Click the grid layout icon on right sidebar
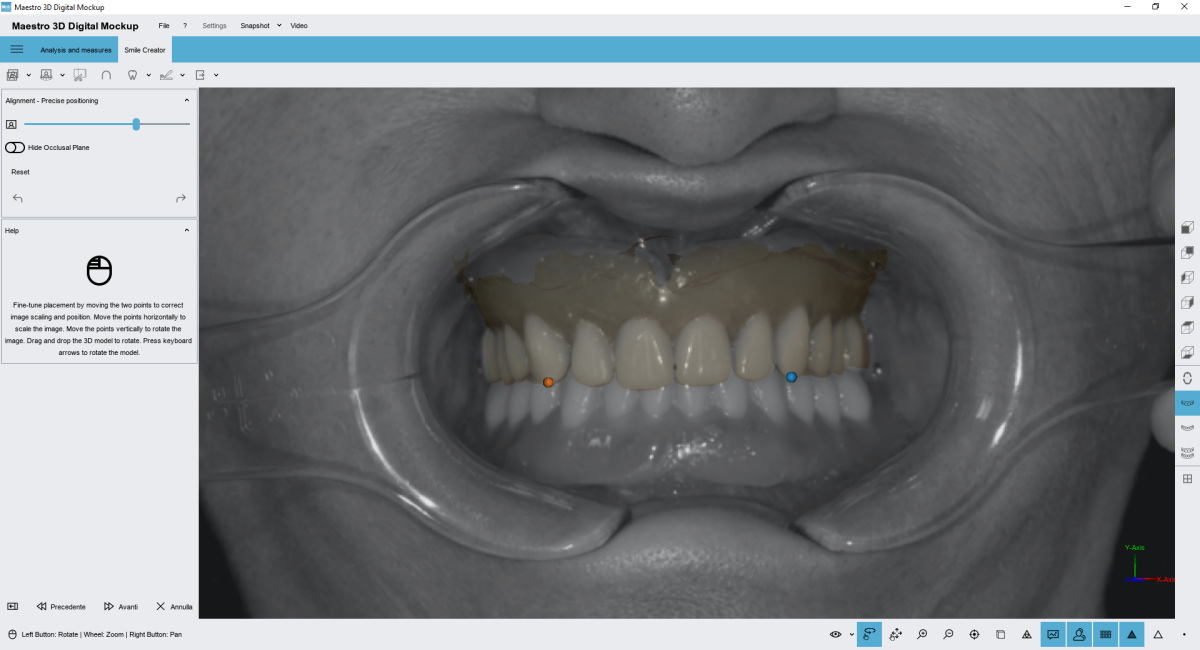This screenshot has height=650, width=1200. tap(1187, 478)
